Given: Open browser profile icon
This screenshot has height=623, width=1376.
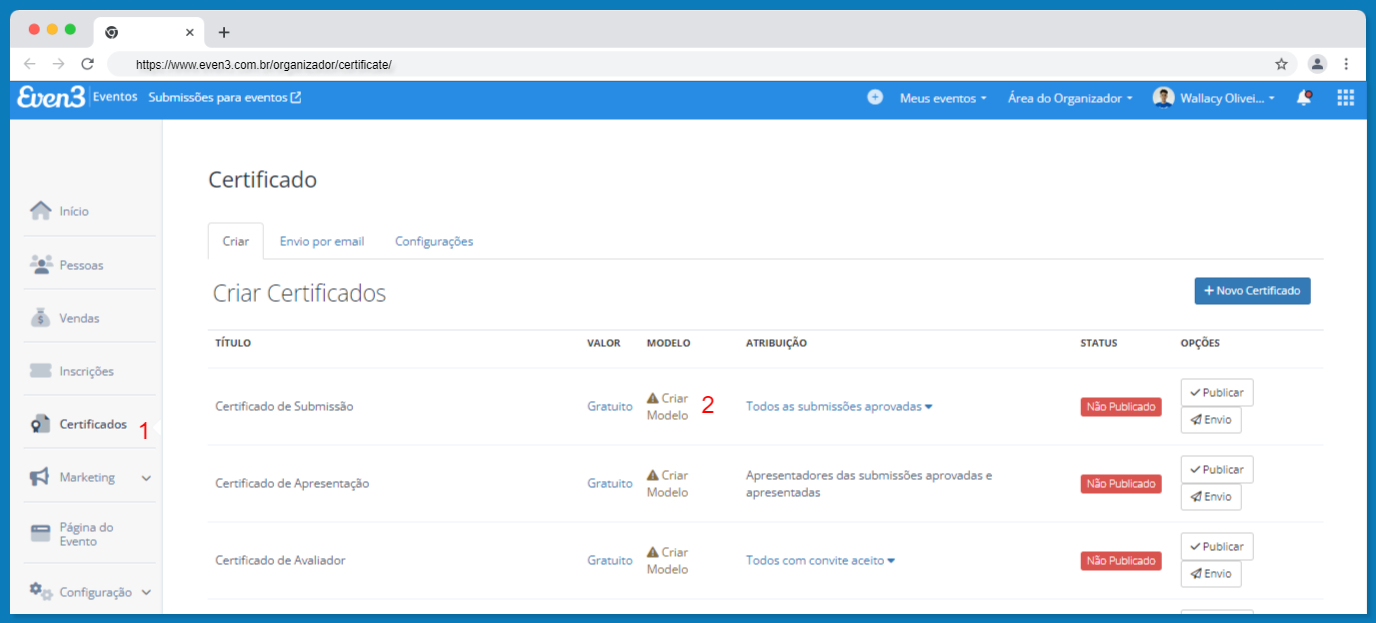Looking at the screenshot, I should (x=1317, y=64).
